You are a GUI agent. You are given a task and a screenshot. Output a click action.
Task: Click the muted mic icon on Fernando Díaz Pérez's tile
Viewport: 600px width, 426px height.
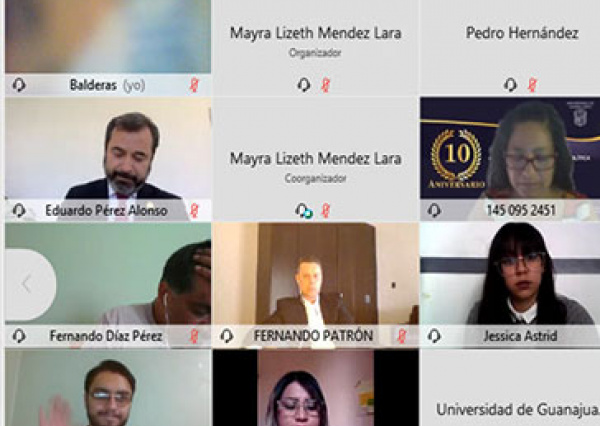coord(194,336)
